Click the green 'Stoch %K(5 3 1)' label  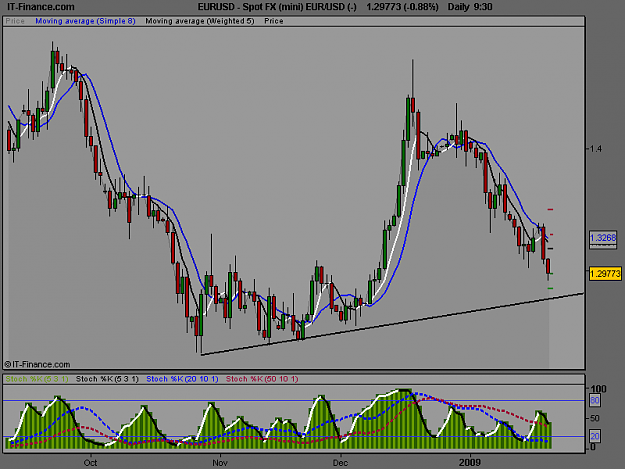(37, 379)
